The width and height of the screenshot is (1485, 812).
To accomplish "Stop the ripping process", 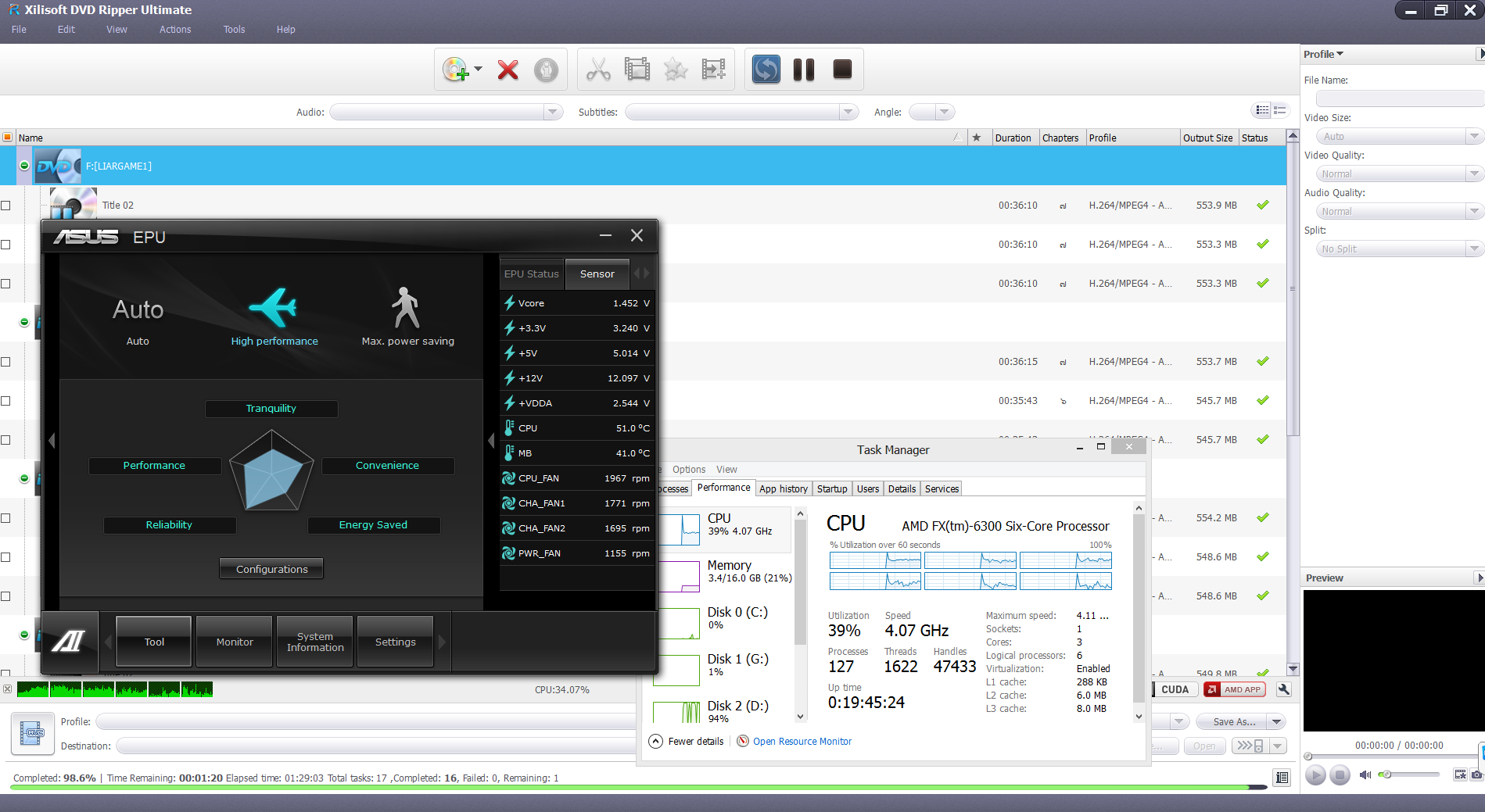I will pyautogui.click(x=842, y=70).
